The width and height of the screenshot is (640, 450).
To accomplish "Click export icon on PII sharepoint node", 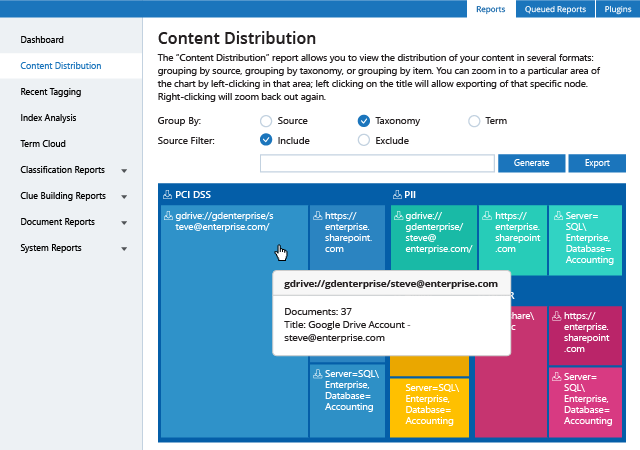I will [487, 216].
